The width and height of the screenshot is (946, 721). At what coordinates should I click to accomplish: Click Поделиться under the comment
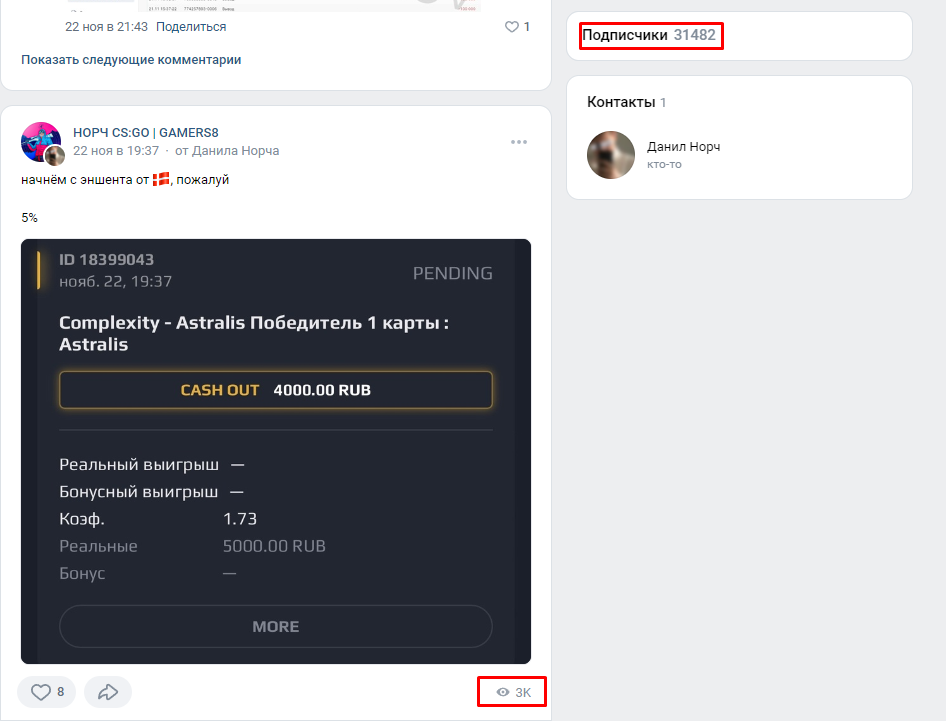tap(191, 27)
